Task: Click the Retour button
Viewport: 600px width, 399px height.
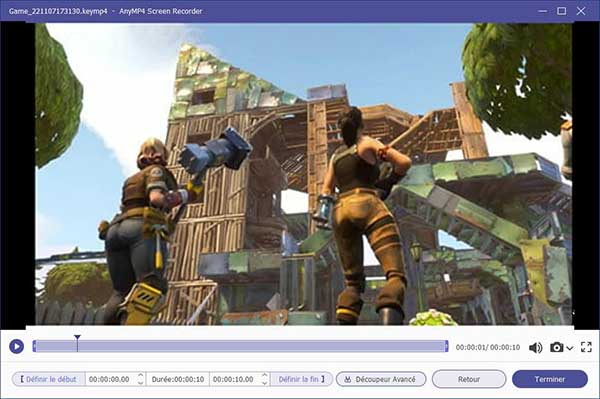Action: coord(469,379)
